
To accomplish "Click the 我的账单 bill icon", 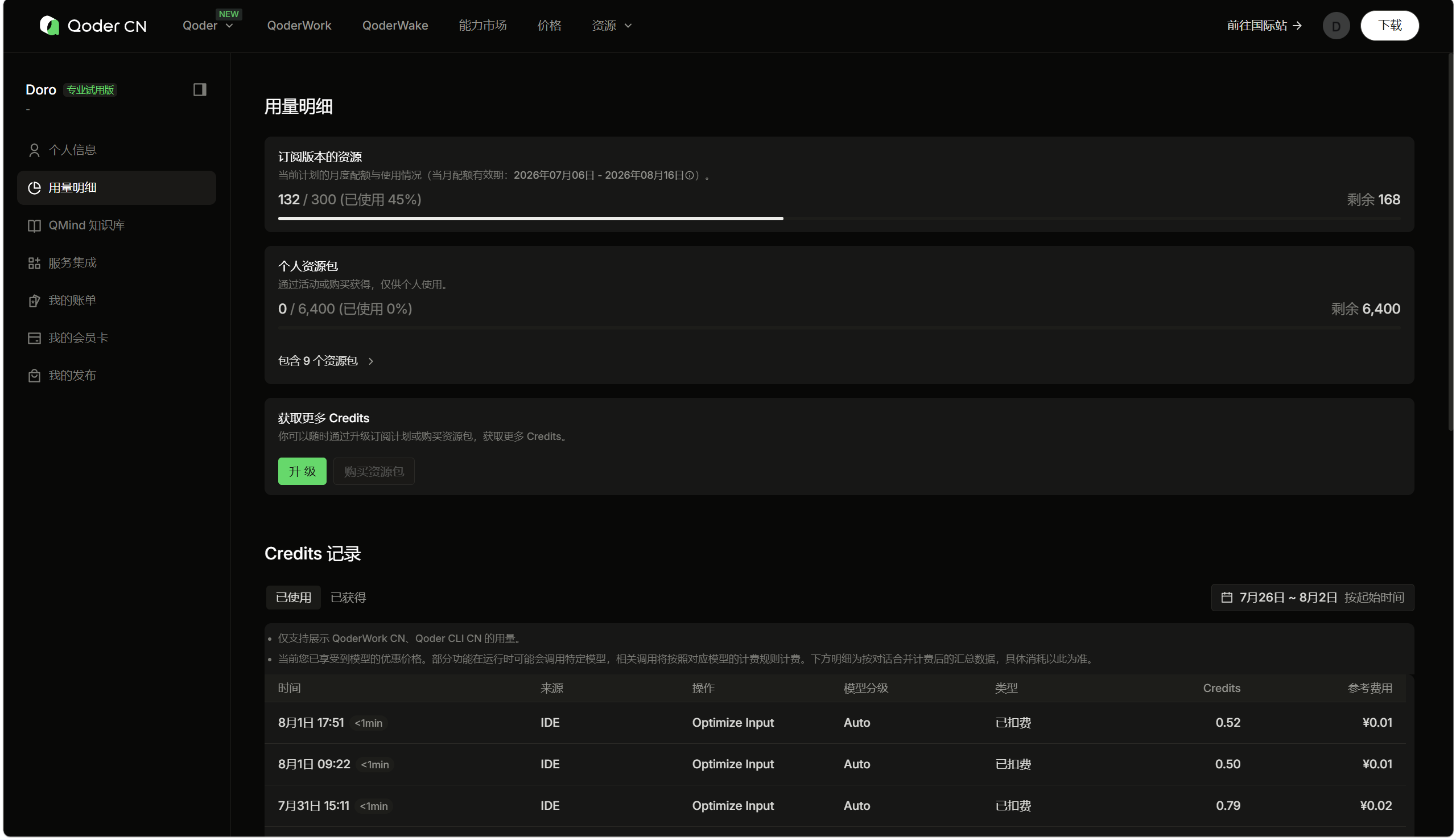I will [34, 300].
